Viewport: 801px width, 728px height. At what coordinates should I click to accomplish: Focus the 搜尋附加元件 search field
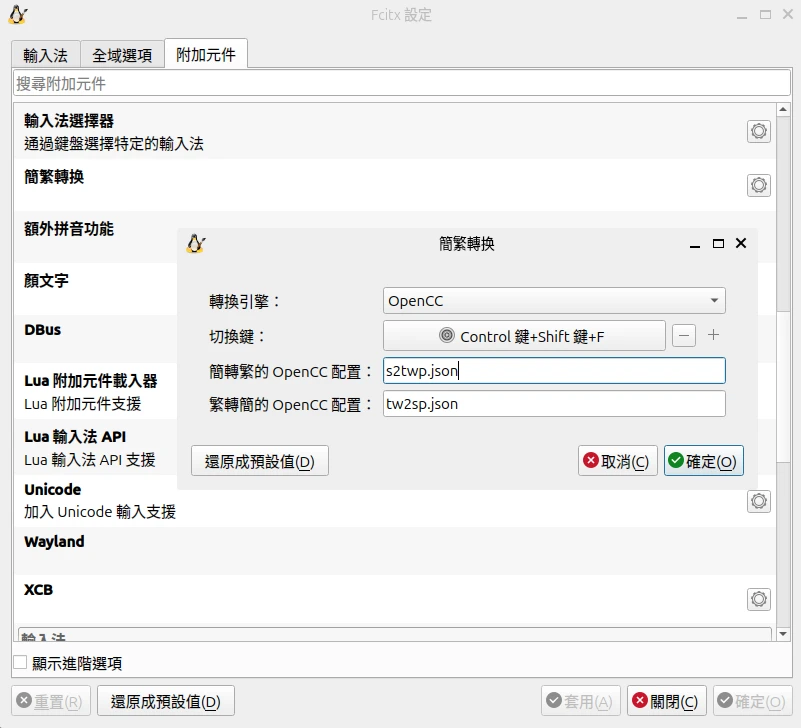click(x=402, y=83)
